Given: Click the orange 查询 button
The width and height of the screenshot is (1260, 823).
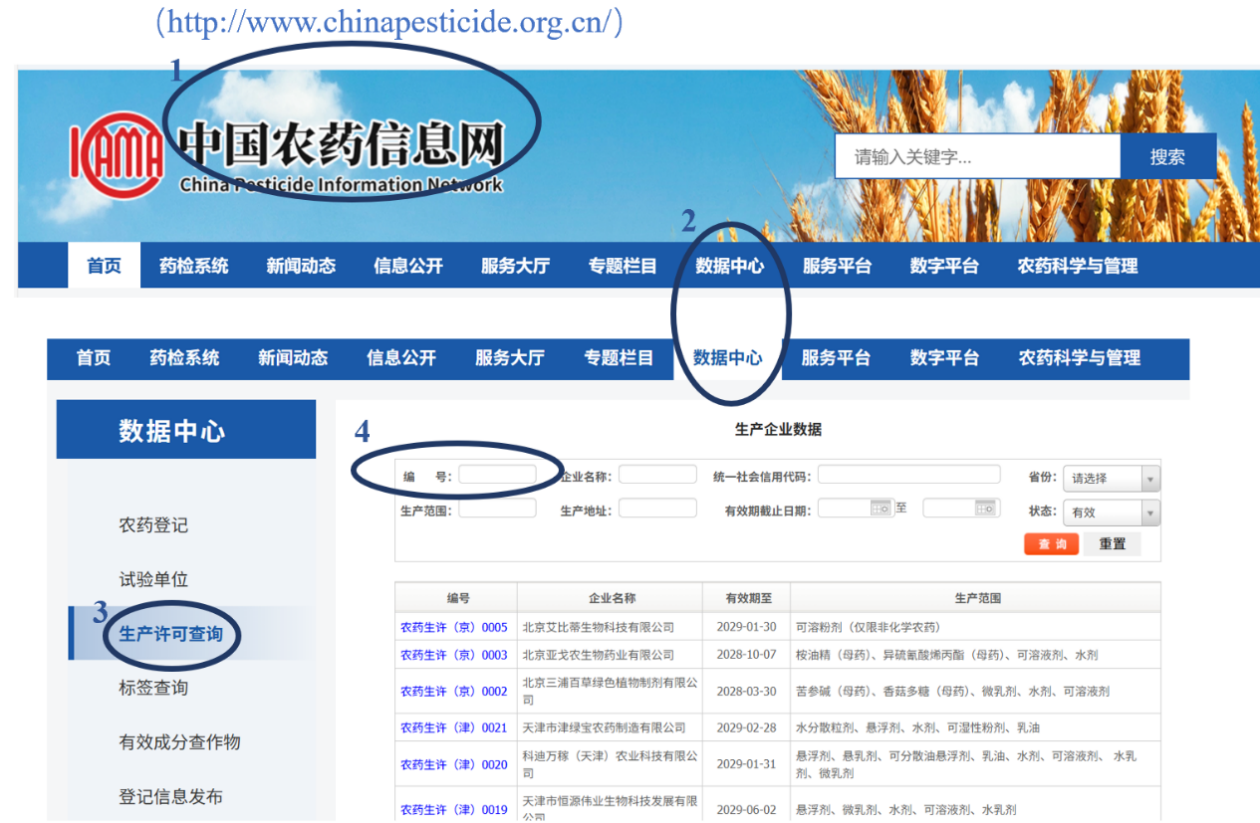Looking at the screenshot, I should tap(1051, 544).
